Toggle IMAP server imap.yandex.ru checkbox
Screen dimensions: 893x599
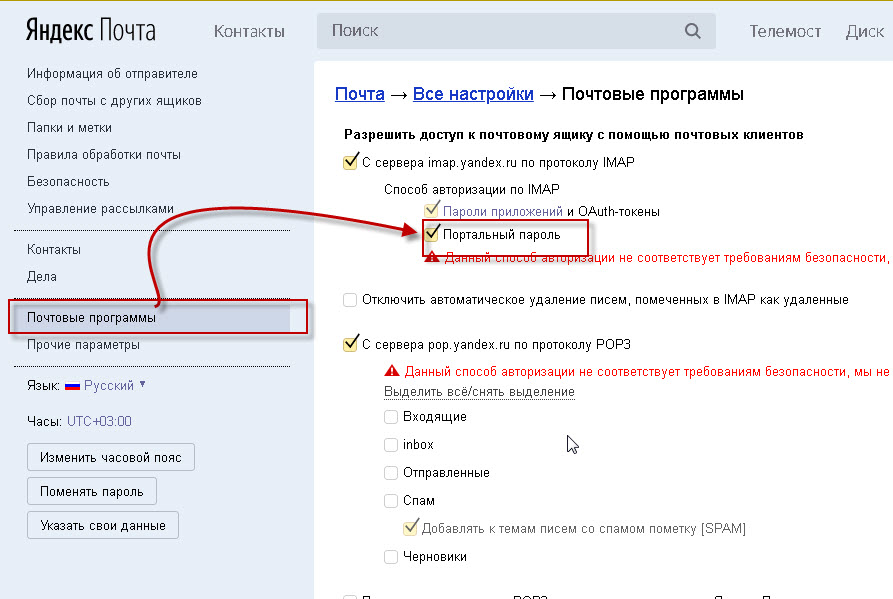[x=350, y=162]
